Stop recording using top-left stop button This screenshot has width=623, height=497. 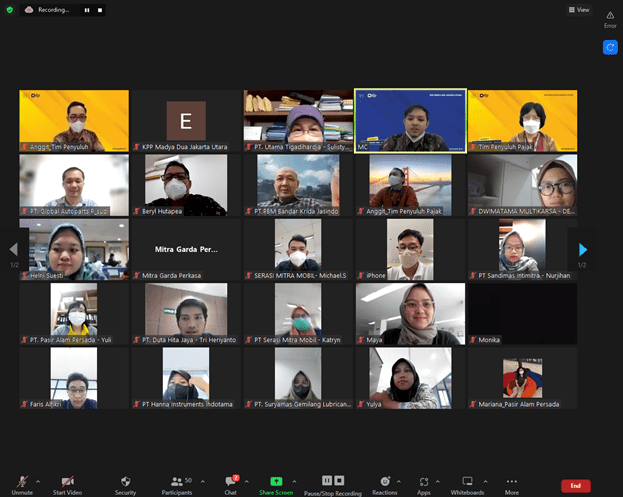101,10
